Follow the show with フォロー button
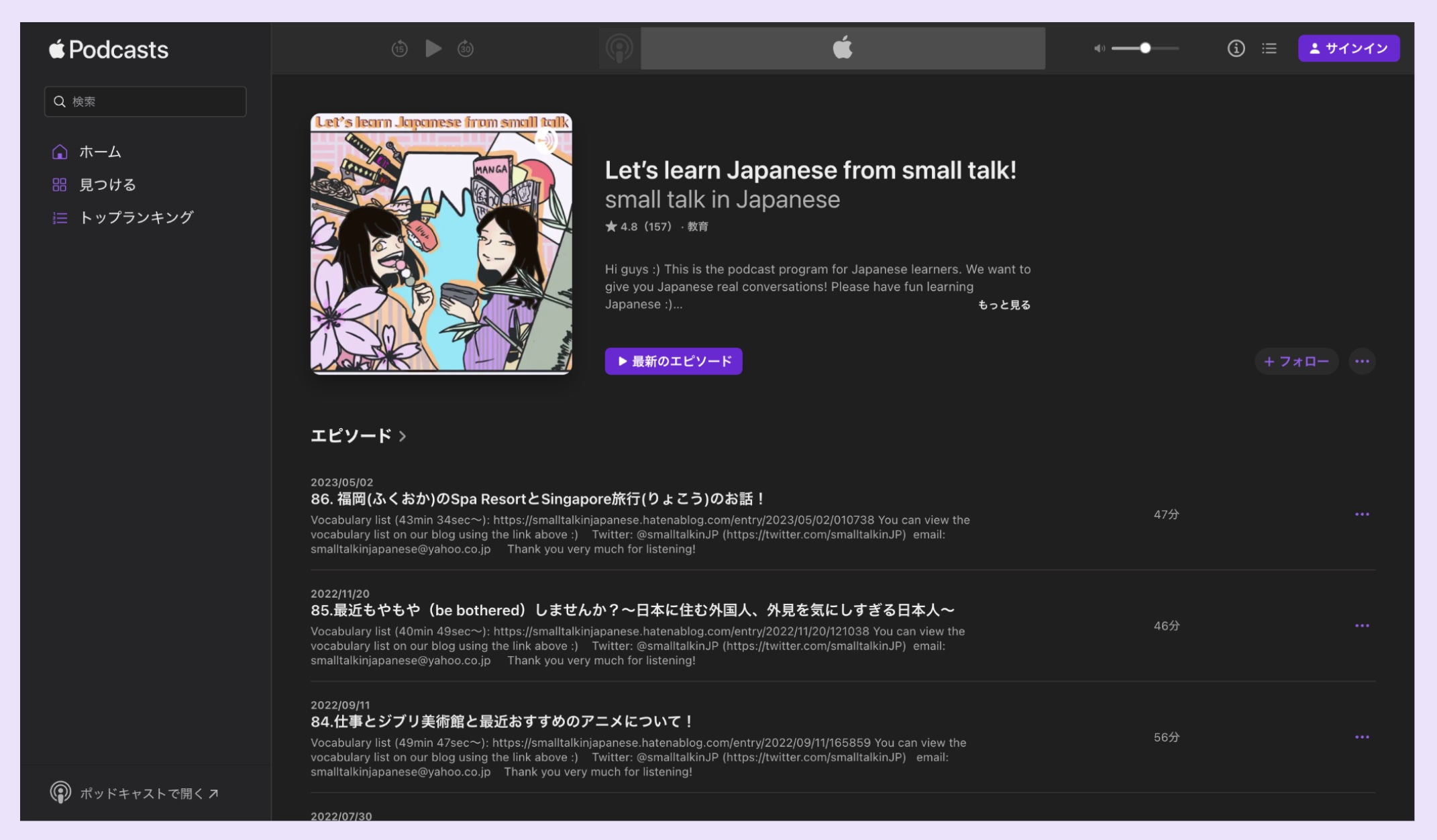1437x840 pixels. (1296, 361)
